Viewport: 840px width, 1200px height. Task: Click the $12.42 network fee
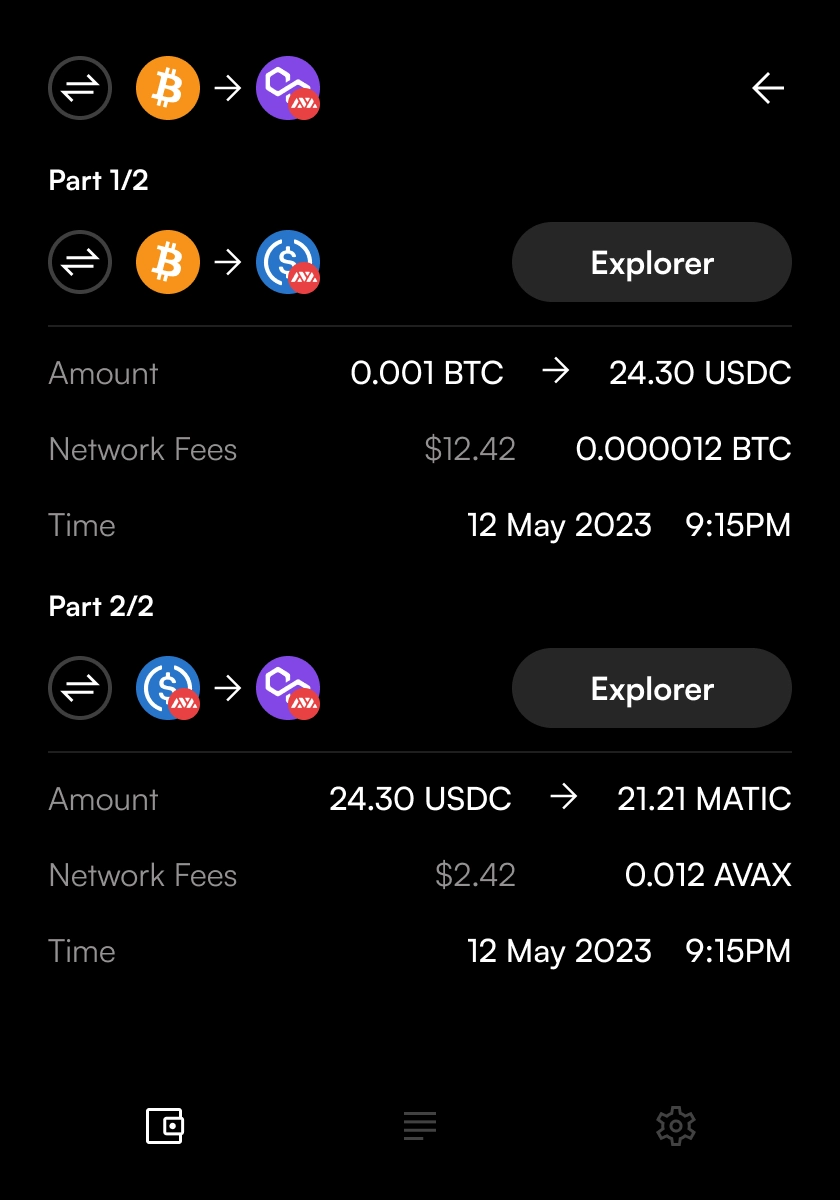coord(470,449)
